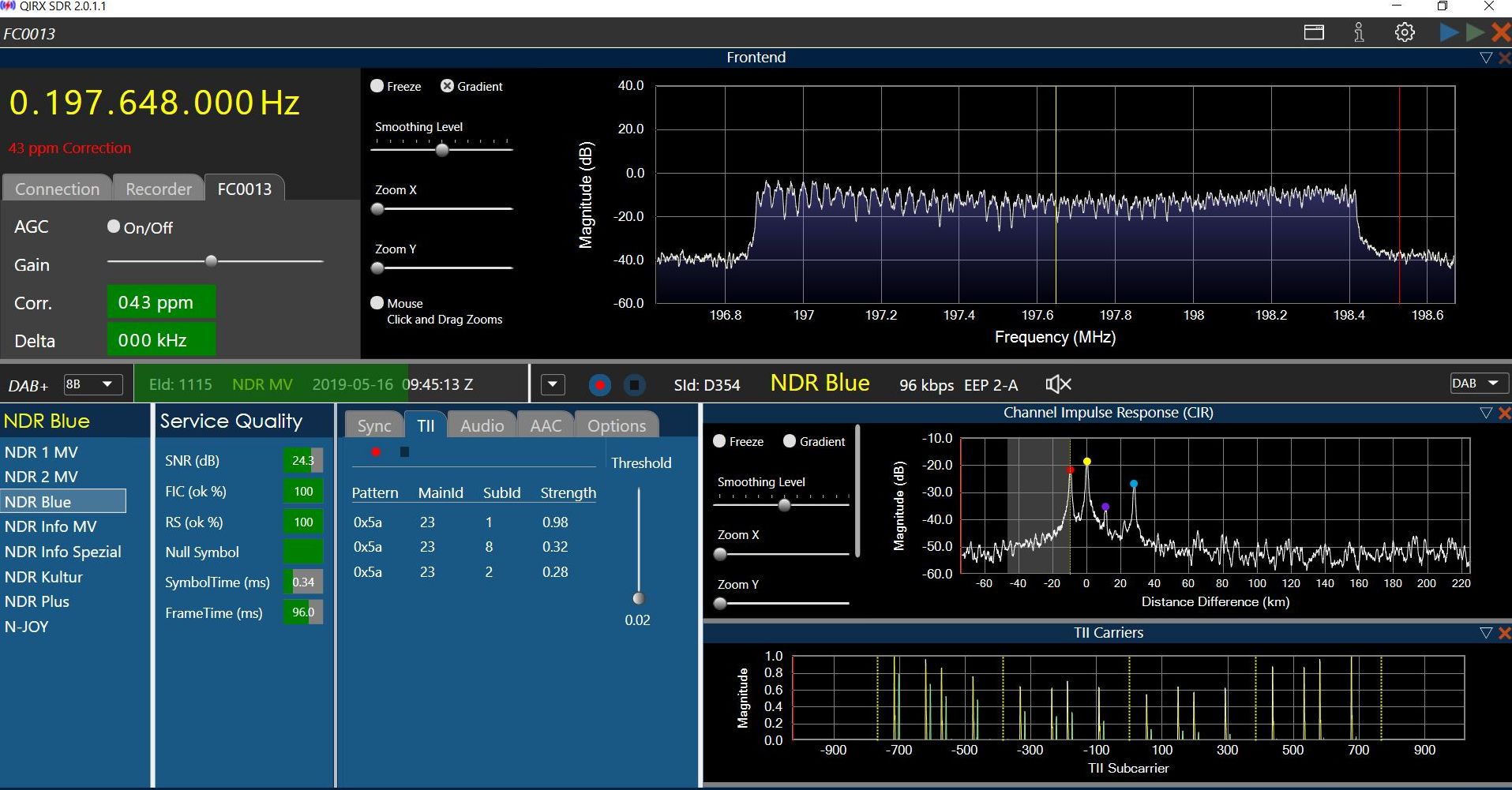Image resolution: width=1512 pixels, height=790 pixels.
Task: Click the info icon in top toolbar
Action: pyautogui.click(x=1359, y=33)
